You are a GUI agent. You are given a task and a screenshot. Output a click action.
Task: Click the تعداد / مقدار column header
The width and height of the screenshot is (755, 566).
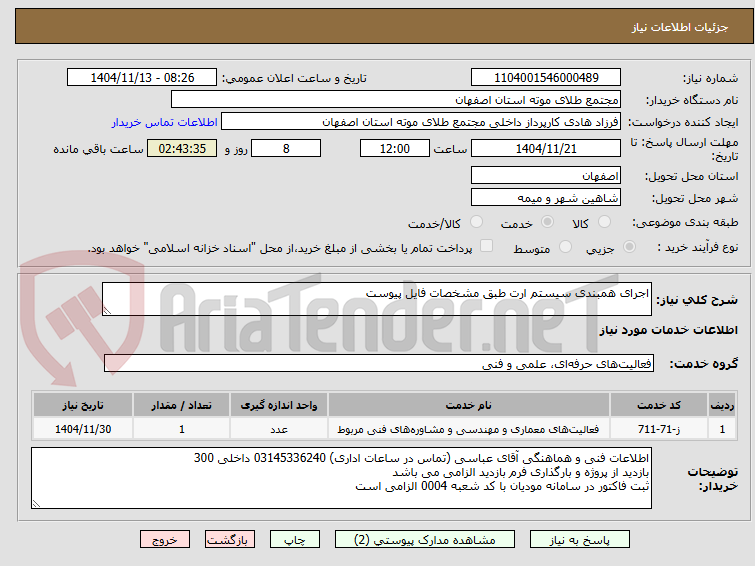tap(182, 405)
